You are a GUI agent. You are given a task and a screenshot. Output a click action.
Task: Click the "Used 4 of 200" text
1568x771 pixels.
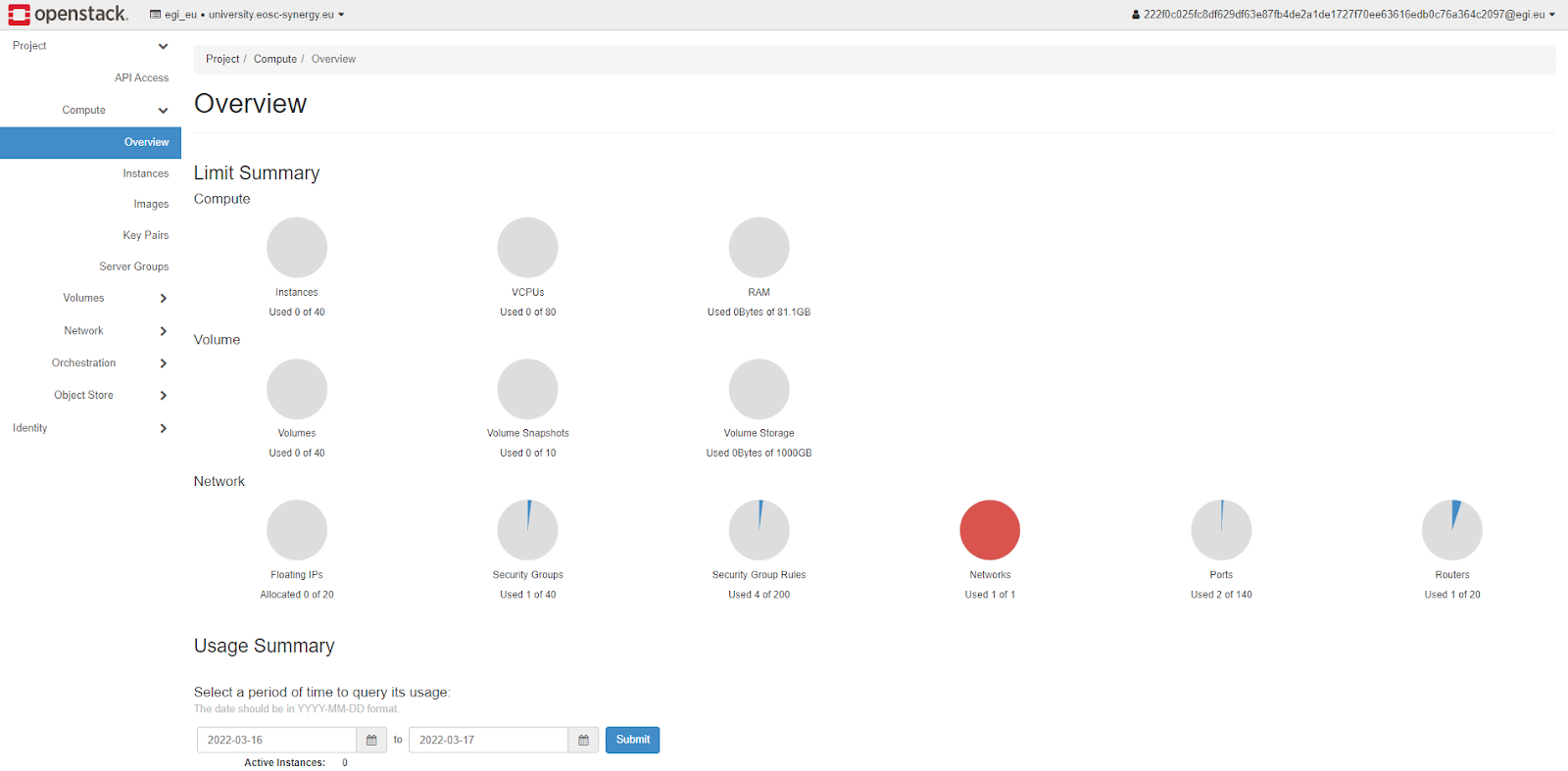point(759,595)
